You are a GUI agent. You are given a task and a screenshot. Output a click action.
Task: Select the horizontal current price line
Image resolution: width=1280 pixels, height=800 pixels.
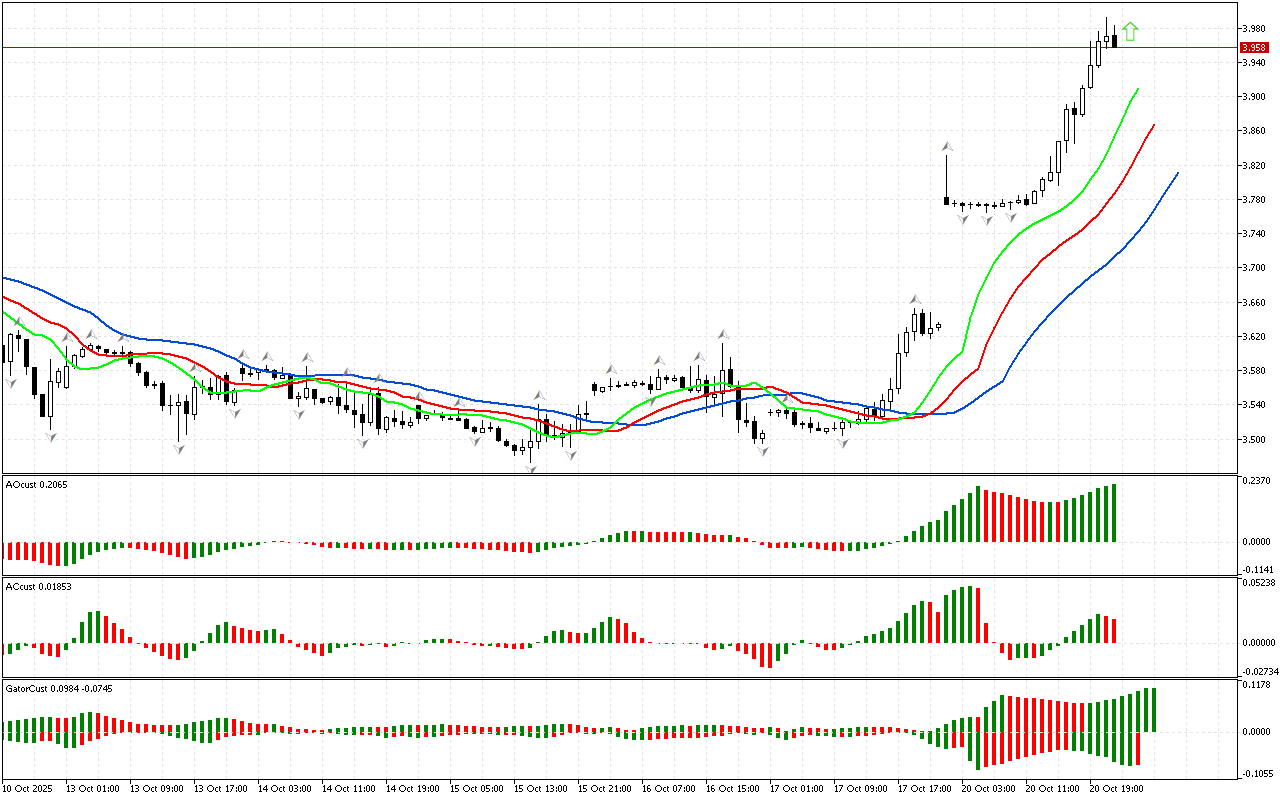pos(600,47)
